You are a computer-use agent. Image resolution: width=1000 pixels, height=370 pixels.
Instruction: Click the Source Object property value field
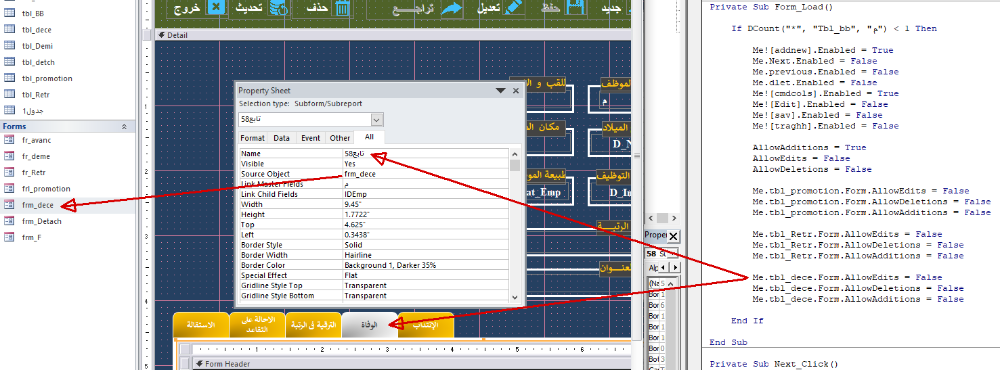(425, 174)
